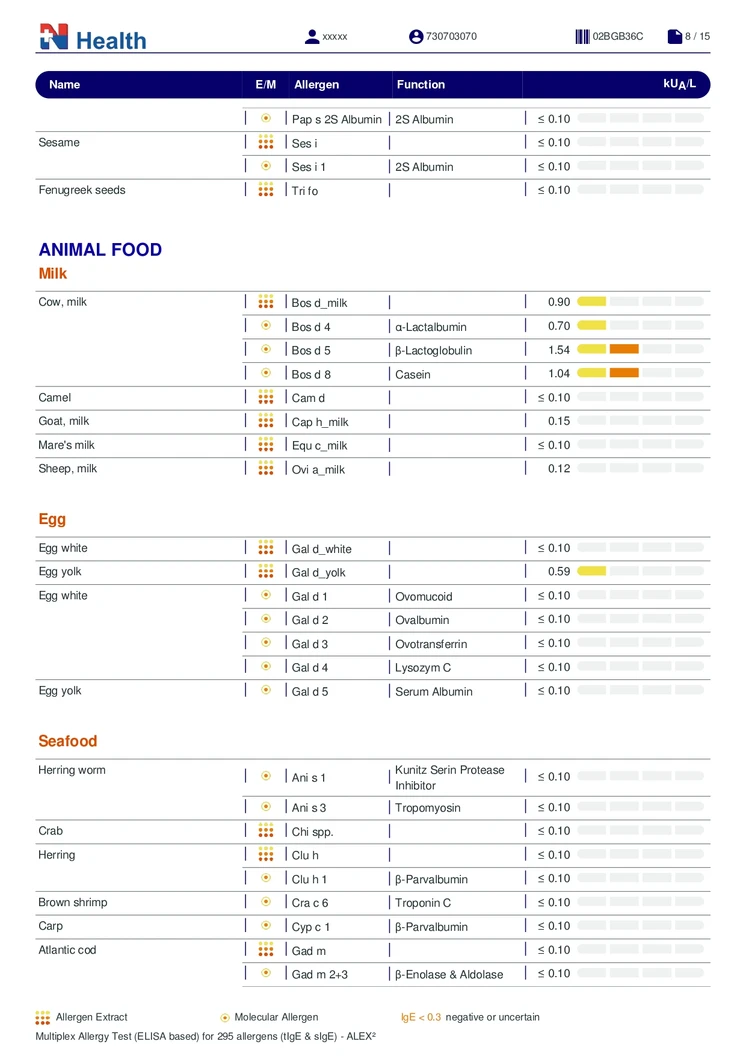Click the account icon next to 730703070
This screenshot has height=1056, width=746.
(416, 37)
